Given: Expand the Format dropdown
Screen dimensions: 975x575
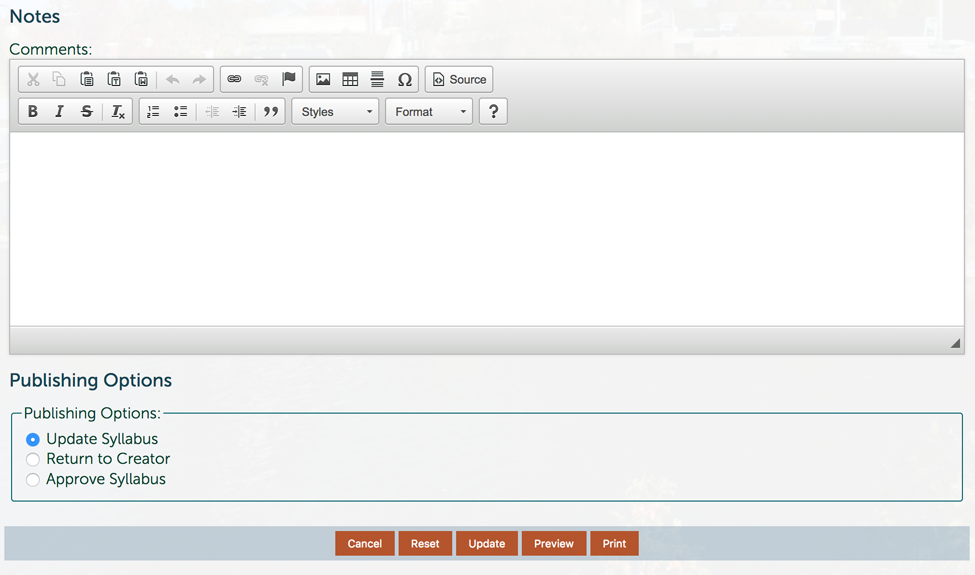Looking at the screenshot, I should (x=429, y=112).
